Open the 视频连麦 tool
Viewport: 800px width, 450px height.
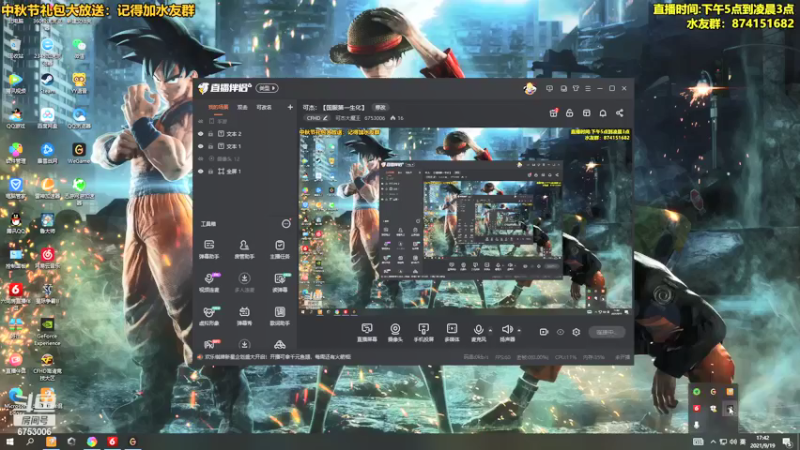(209, 282)
